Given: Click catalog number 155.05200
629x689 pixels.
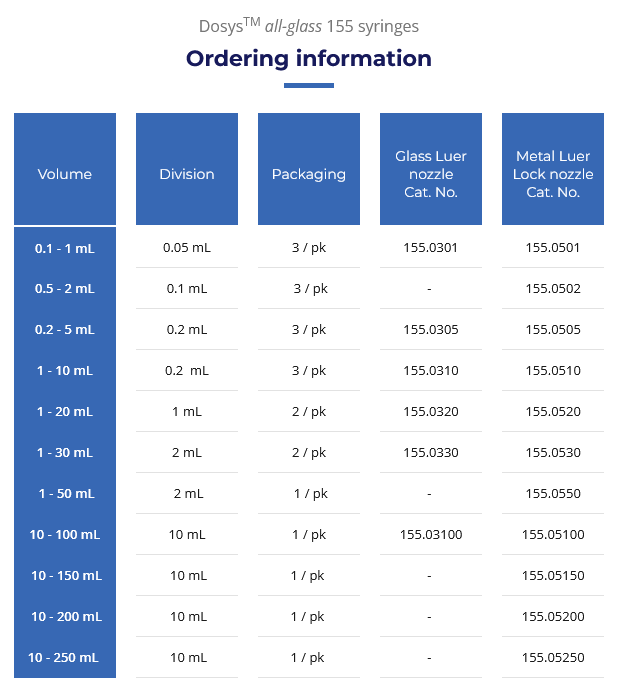Looking at the screenshot, I should [553, 617].
